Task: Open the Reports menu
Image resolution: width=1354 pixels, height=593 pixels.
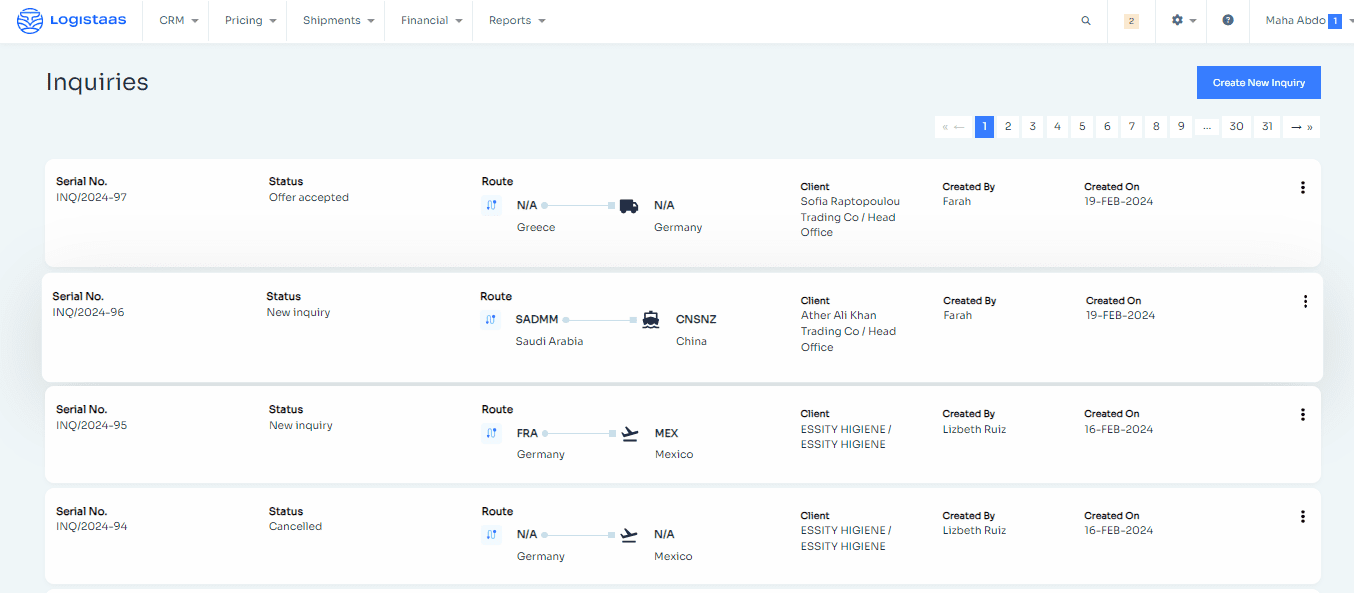Action: coord(516,21)
